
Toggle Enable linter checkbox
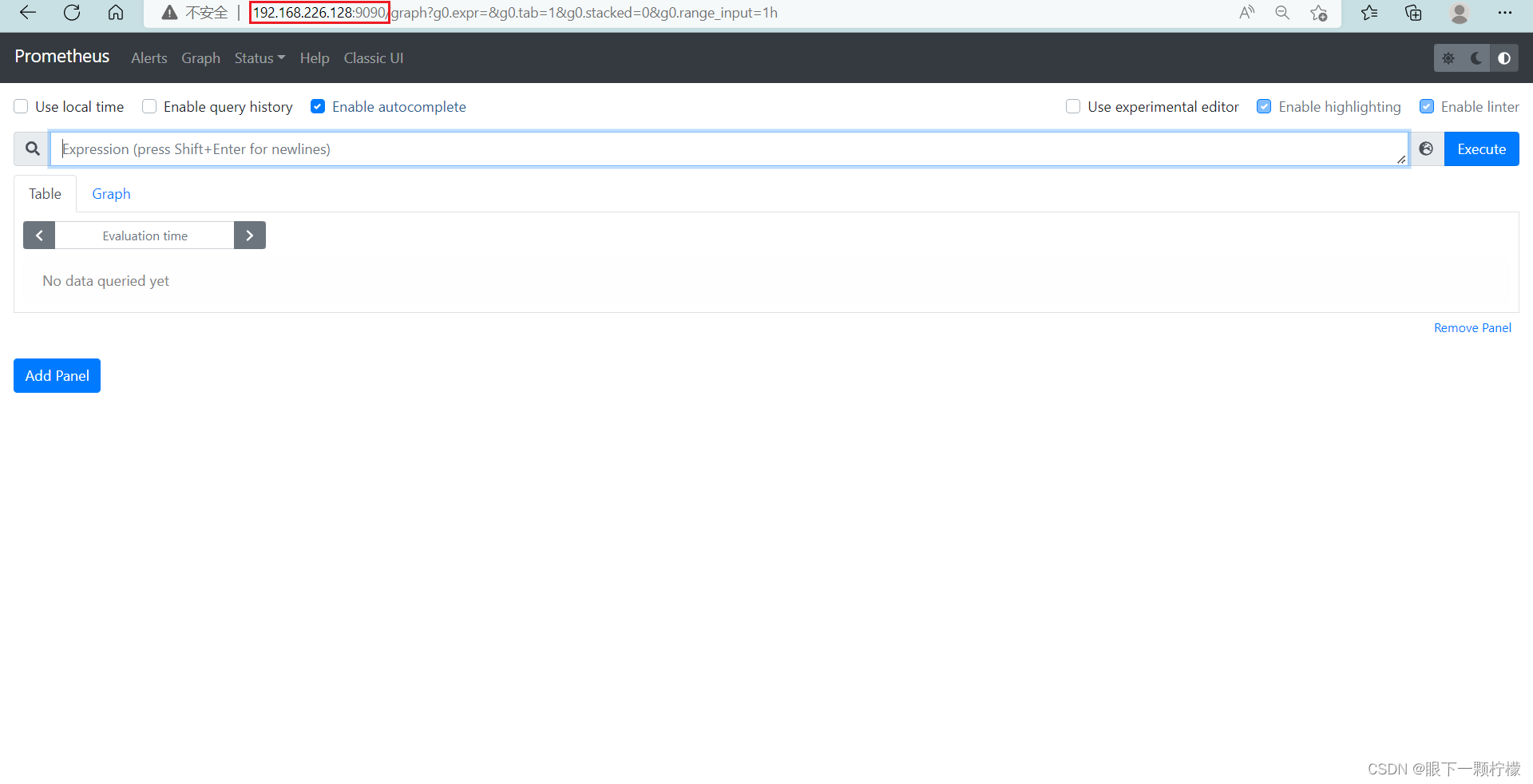(x=1427, y=106)
